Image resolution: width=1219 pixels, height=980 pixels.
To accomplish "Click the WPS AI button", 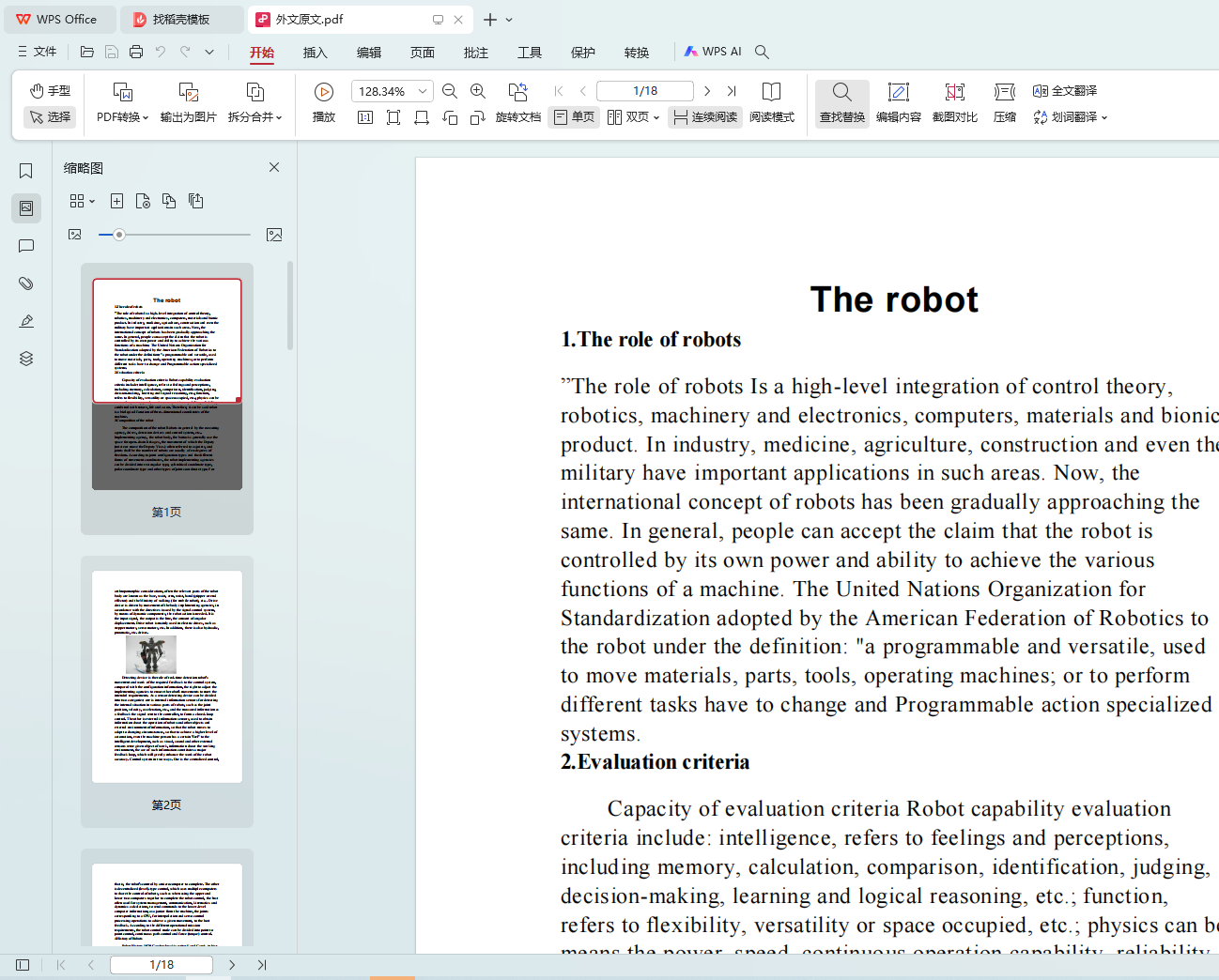I will click(x=713, y=52).
